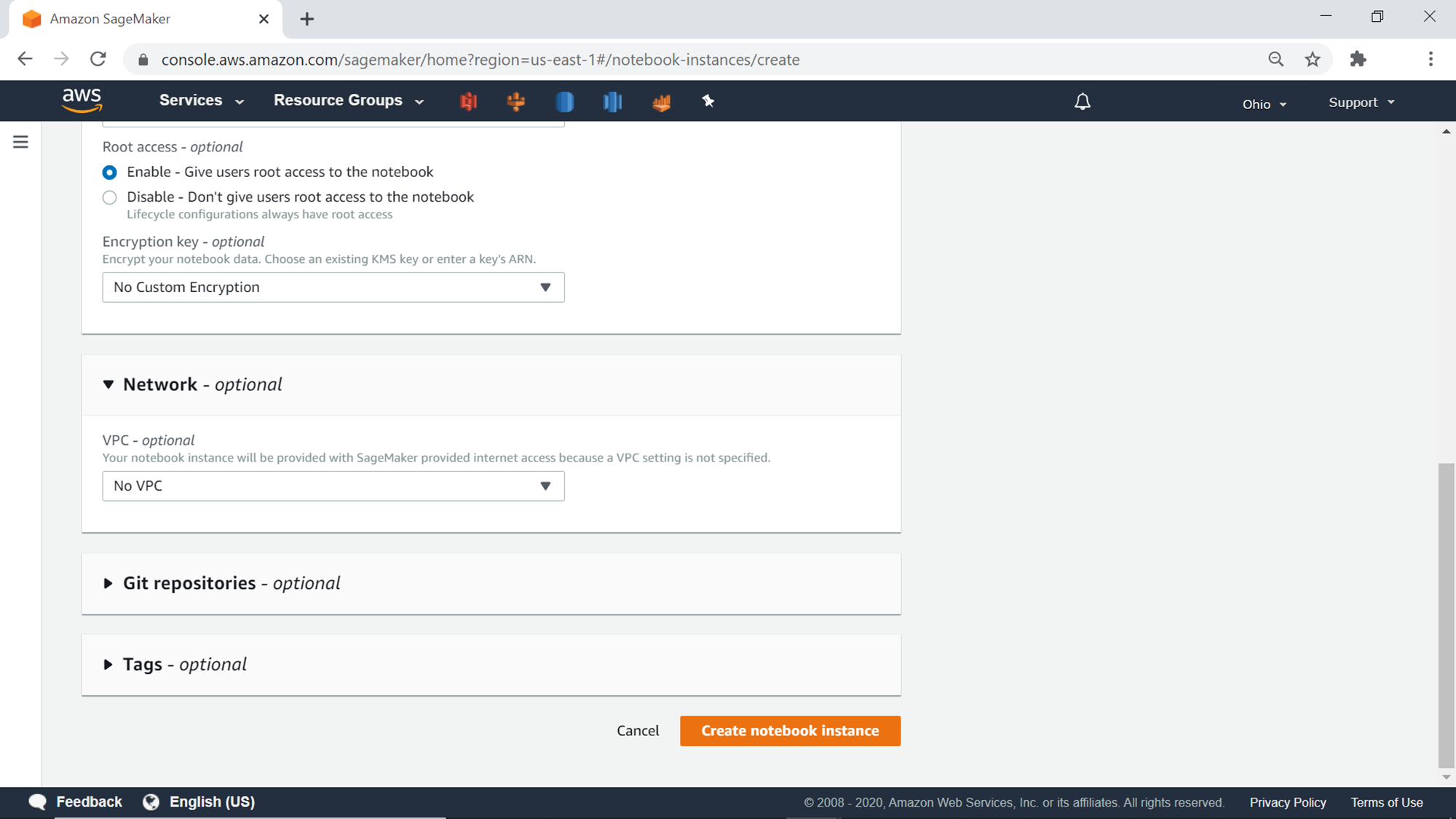
Task: Open the Resource Groups menu
Action: tap(348, 100)
